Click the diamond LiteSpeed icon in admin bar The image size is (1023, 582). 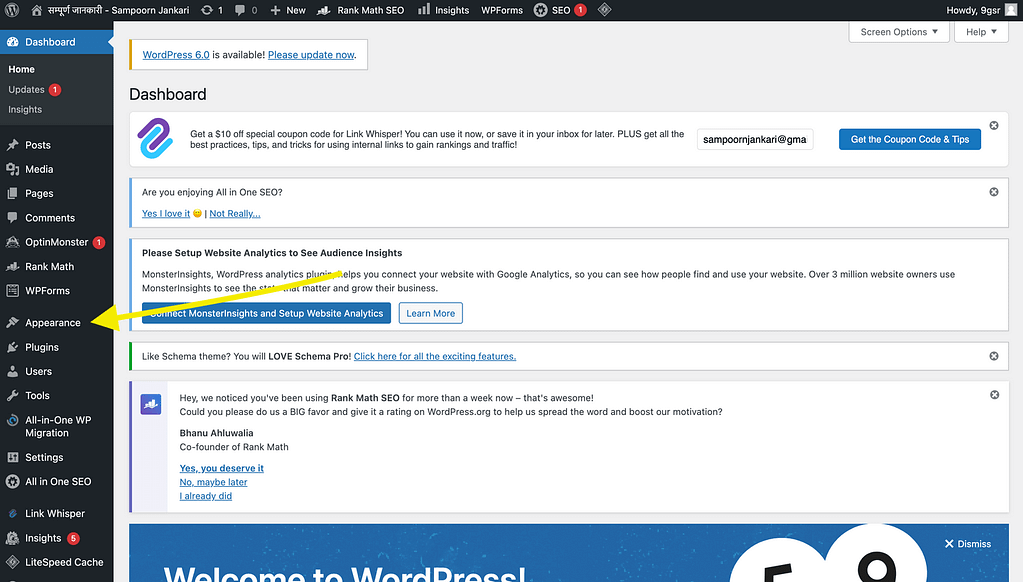click(x=604, y=10)
